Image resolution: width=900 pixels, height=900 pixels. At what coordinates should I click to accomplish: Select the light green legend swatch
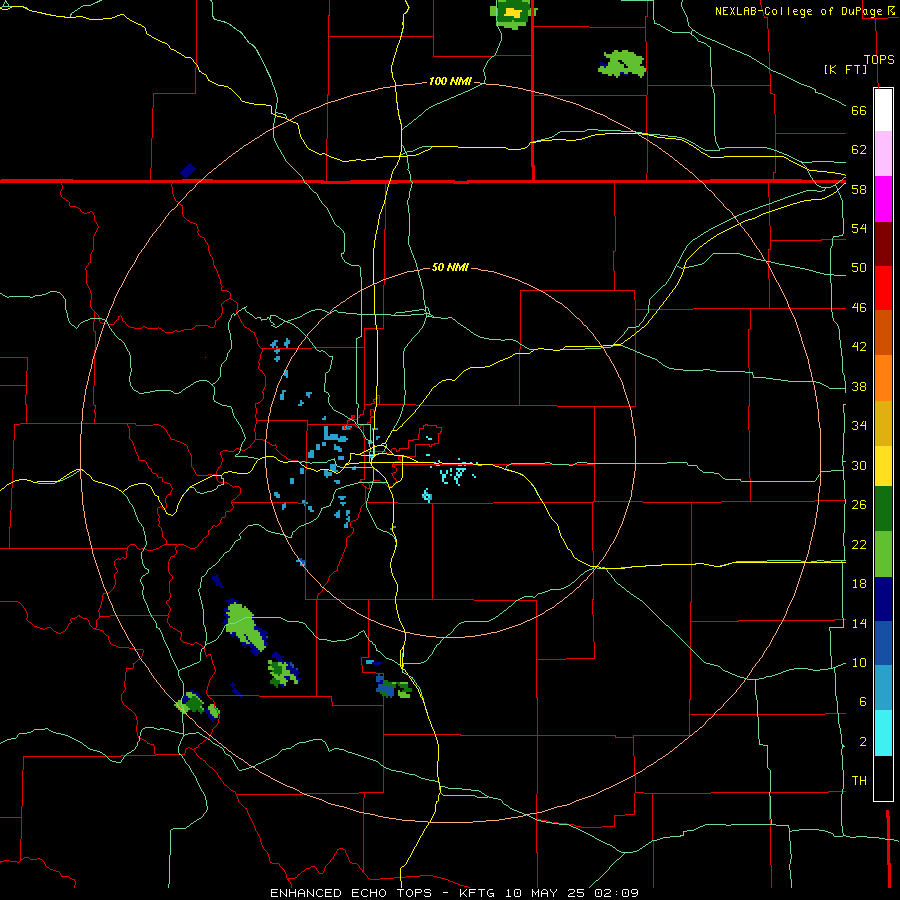(x=883, y=554)
